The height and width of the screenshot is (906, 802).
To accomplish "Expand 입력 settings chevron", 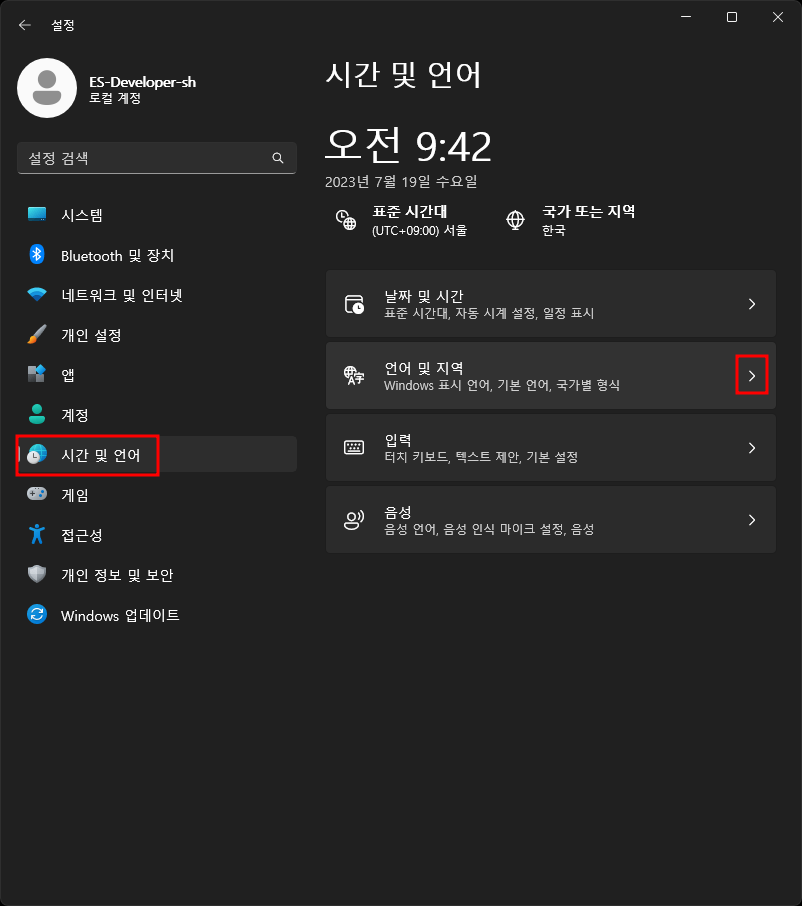I will (x=752, y=448).
